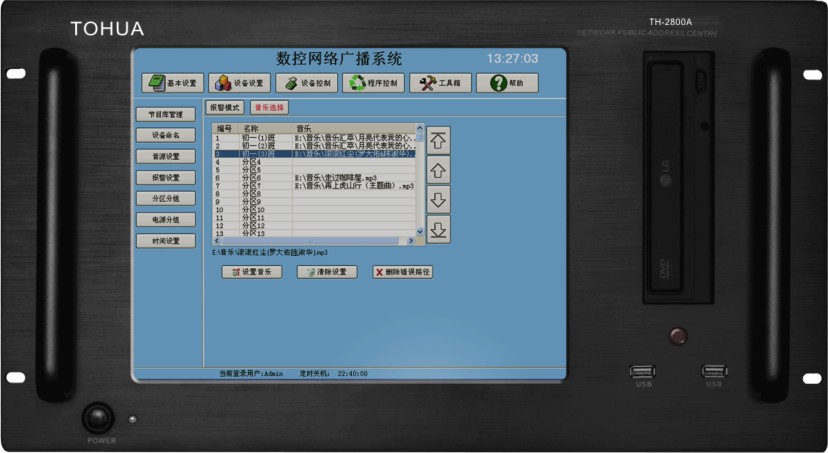828x453 pixels.
Task: Select row 1 初一(1)班
Action: [314, 138]
